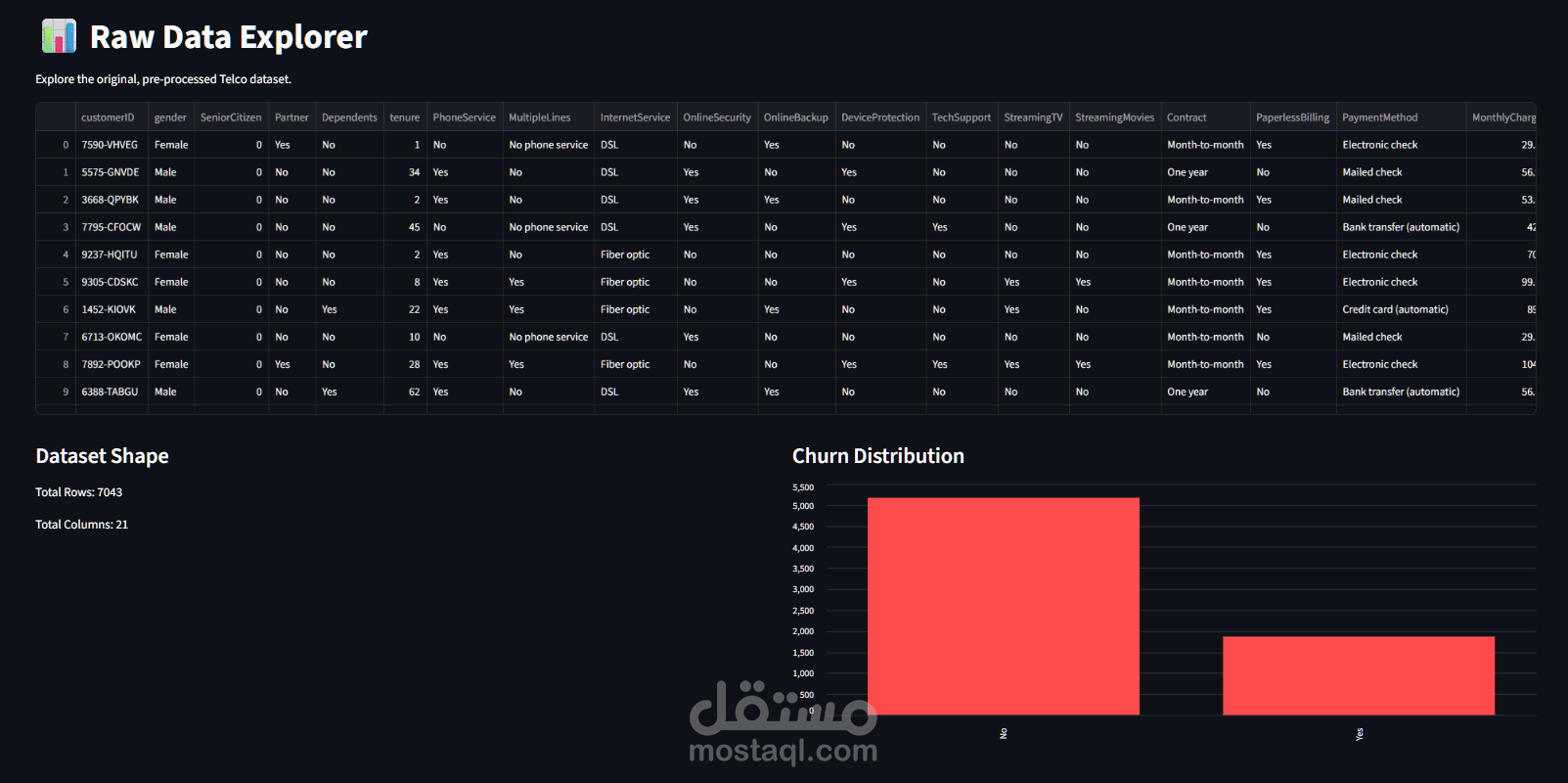
Task: Click the Partner column header
Action: pyautogui.click(x=291, y=117)
